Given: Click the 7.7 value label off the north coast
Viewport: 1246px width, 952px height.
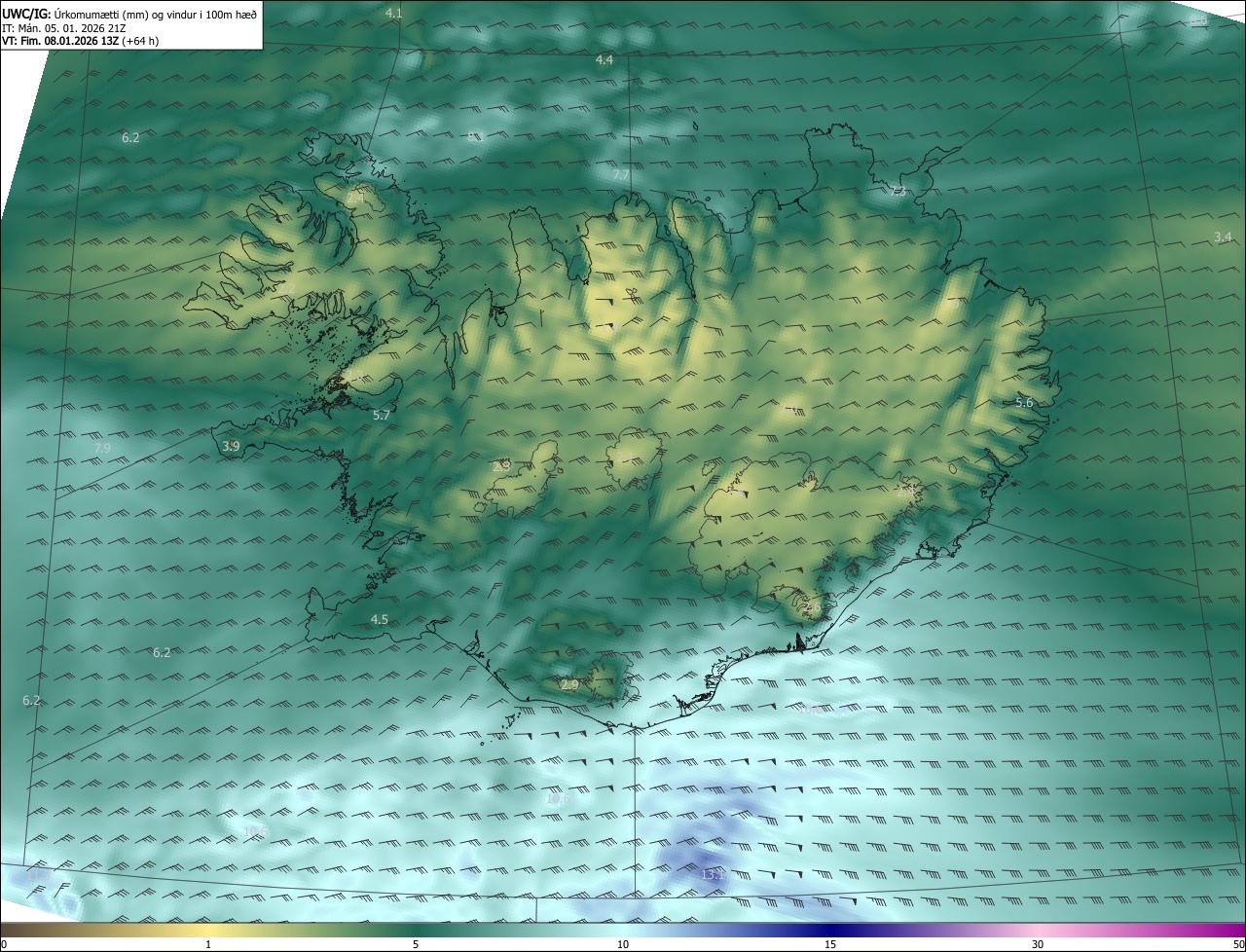Looking at the screenshot, I should click(x=620, y=175).
